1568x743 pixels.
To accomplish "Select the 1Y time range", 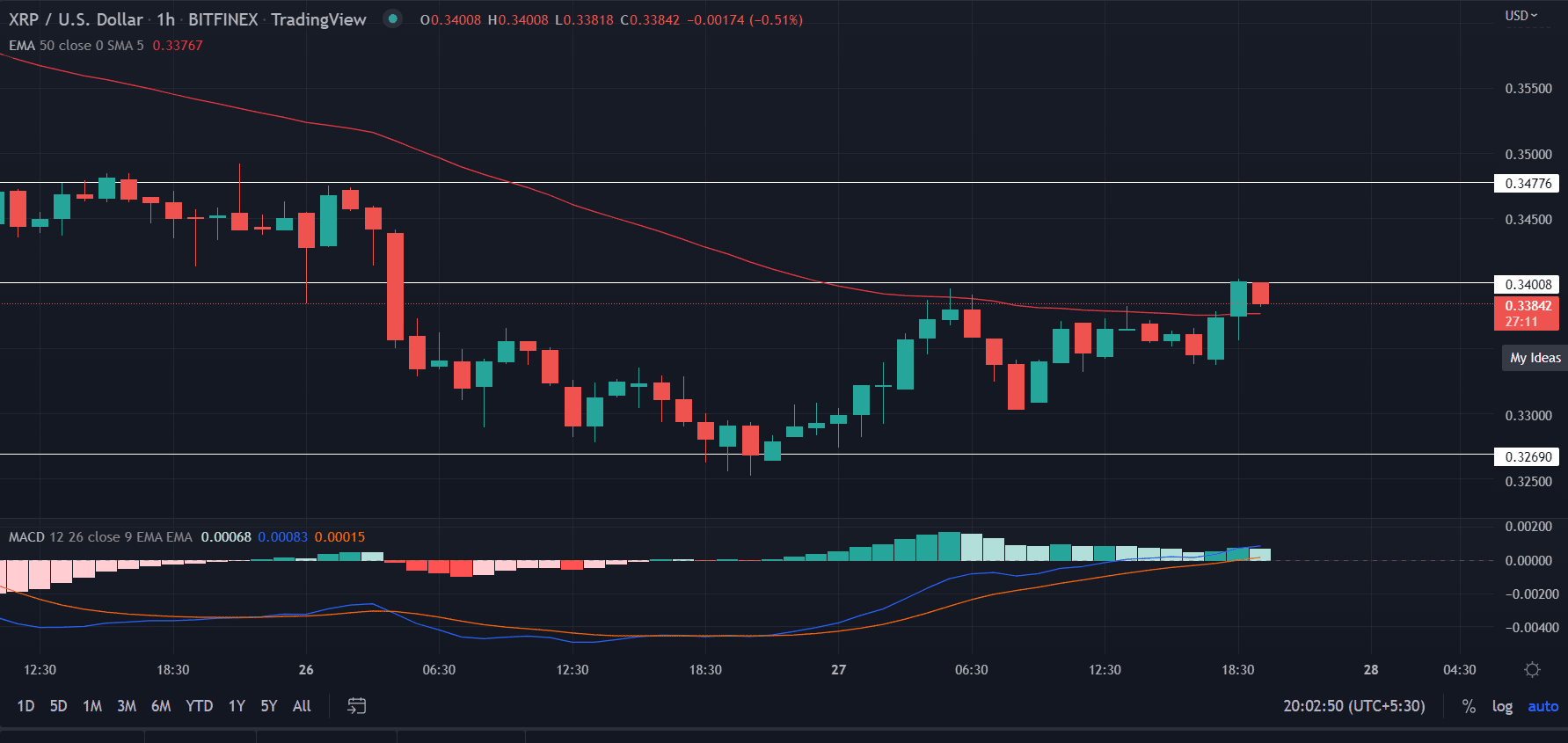I will tap(237, 706).
